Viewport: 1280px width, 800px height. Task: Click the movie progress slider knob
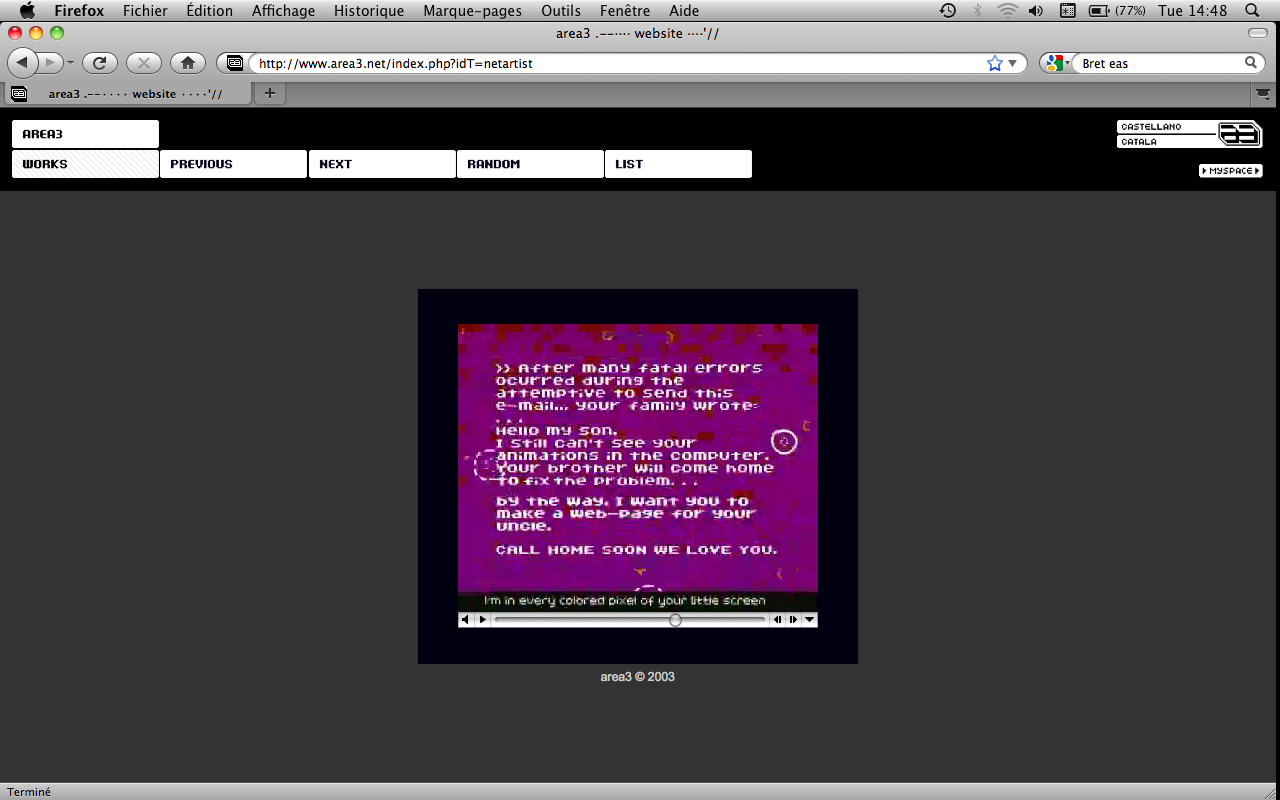point(675,620)
